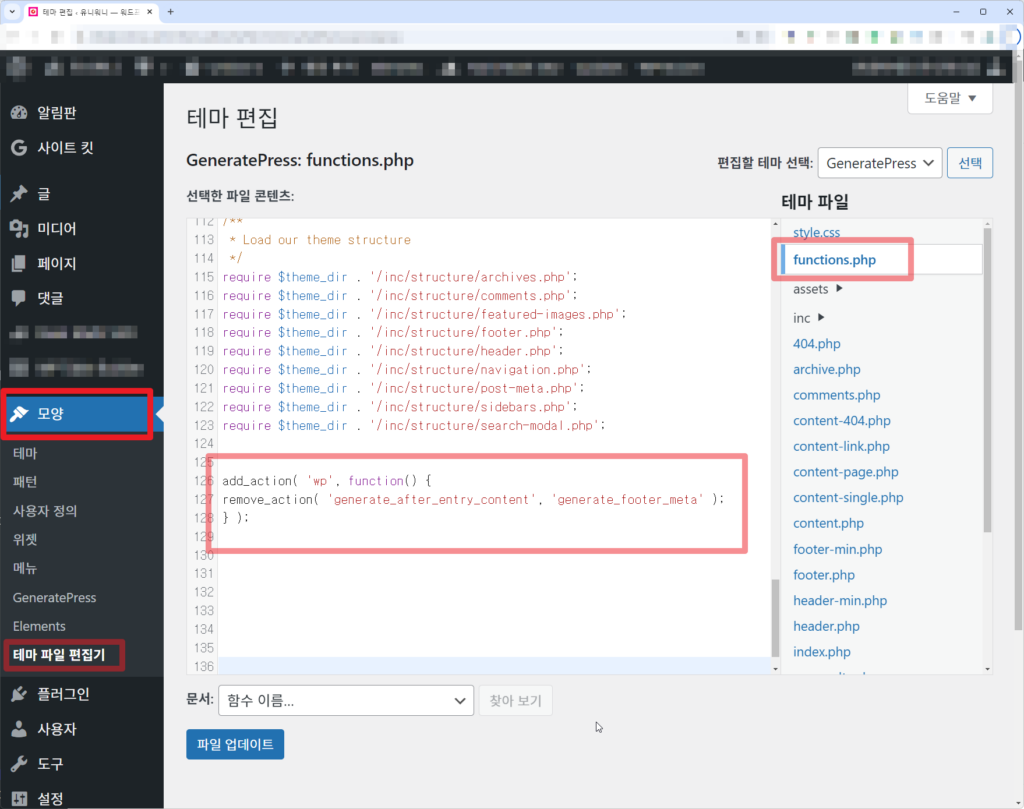Go to 패턴 submenu item
The height and width of the screenshot is (809, 1024).
[x=25, y=482]
